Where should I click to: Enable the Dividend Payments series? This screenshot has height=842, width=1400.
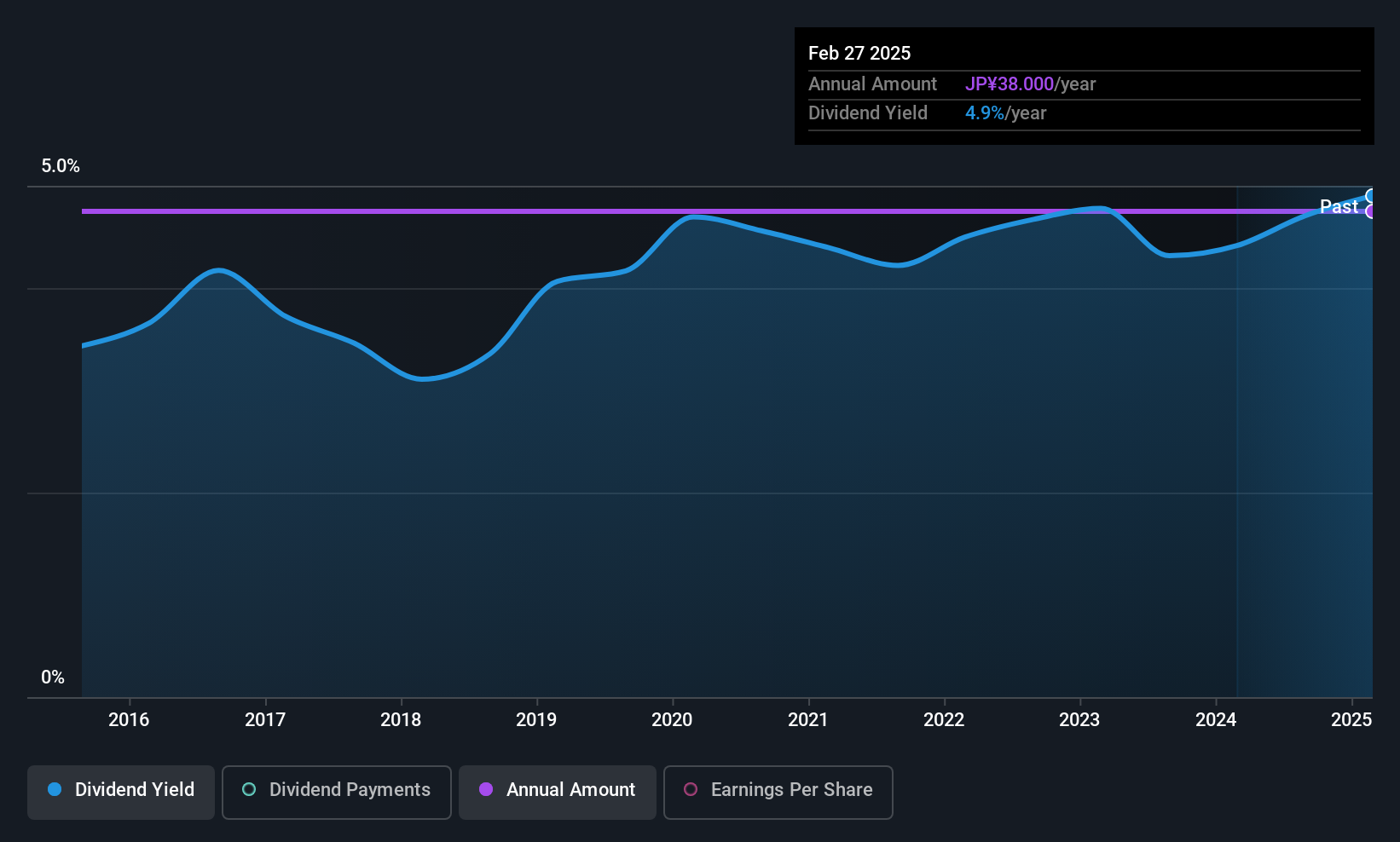(336, 792)
